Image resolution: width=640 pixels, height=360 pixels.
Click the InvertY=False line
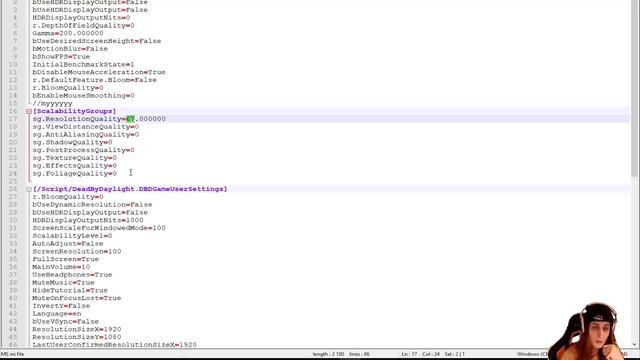(x=61, y=306)
